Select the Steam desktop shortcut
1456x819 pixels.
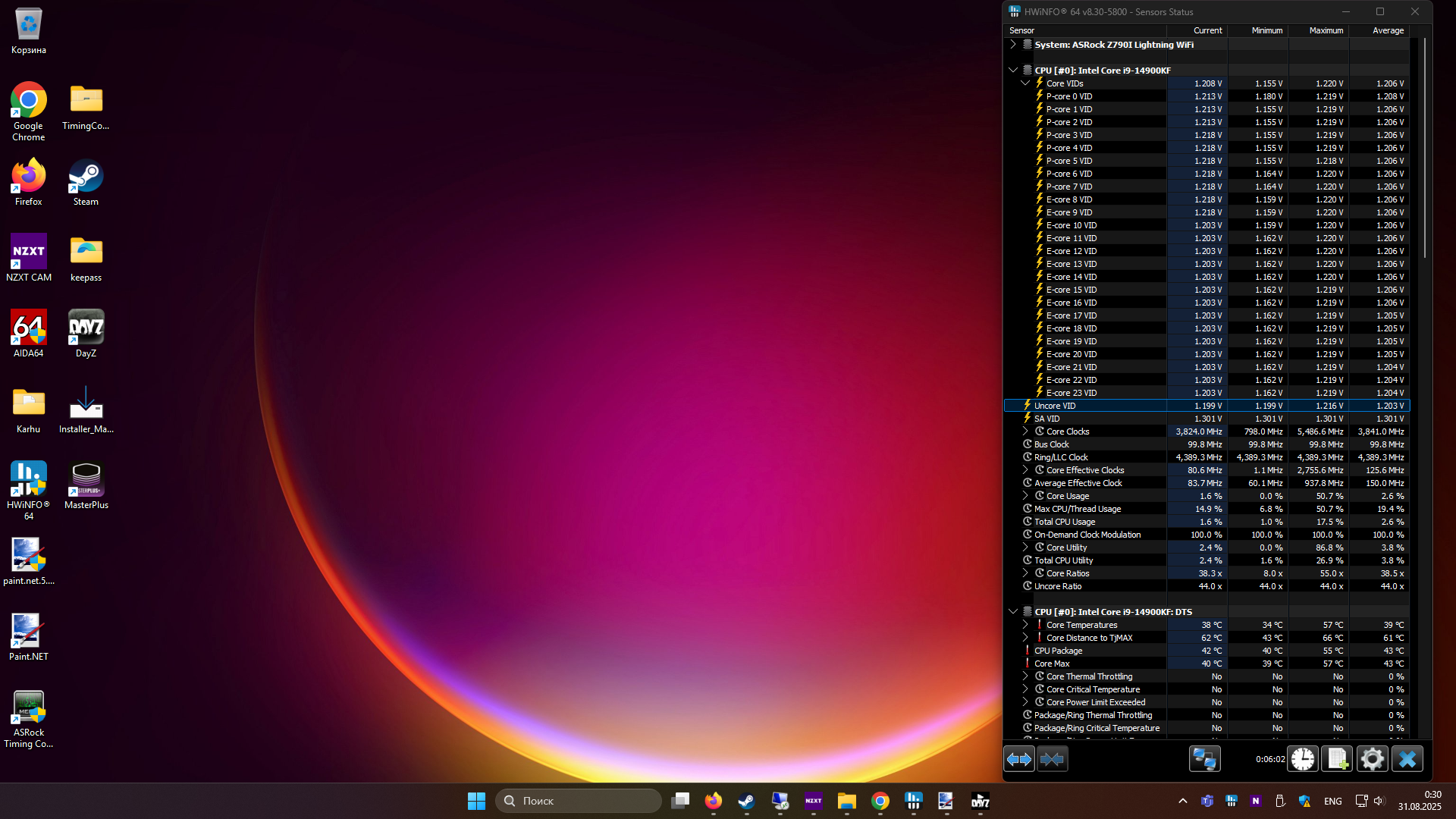tap(86, 183)
